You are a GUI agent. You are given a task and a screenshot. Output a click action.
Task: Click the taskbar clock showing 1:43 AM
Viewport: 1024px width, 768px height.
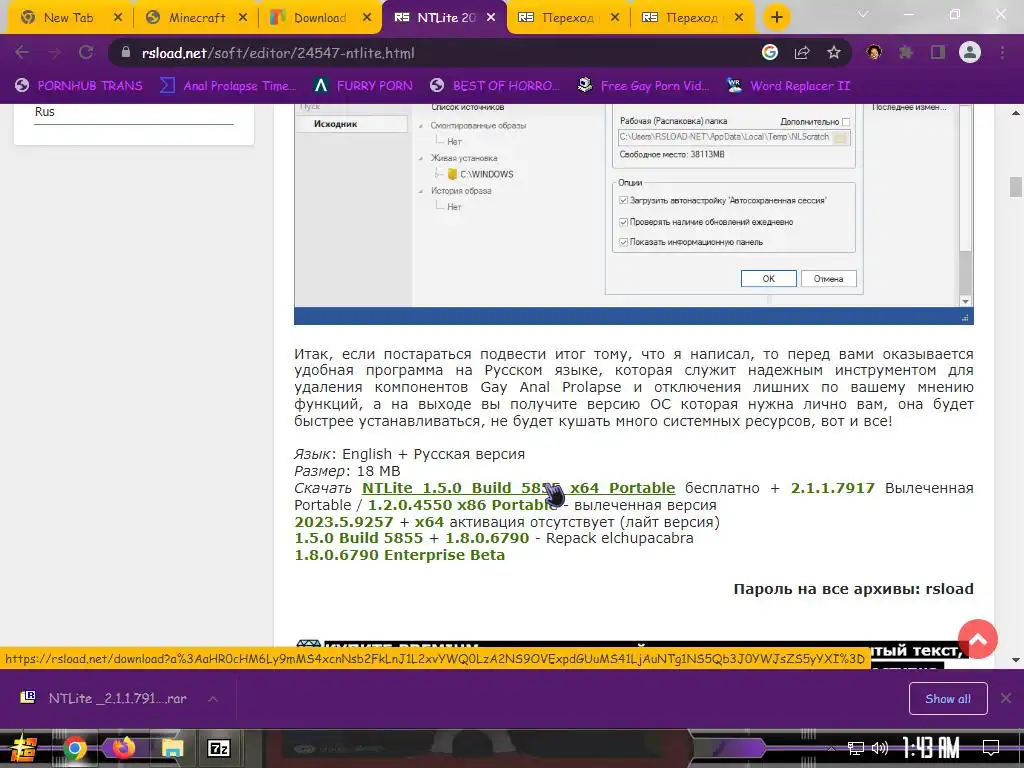click(930, 748)
